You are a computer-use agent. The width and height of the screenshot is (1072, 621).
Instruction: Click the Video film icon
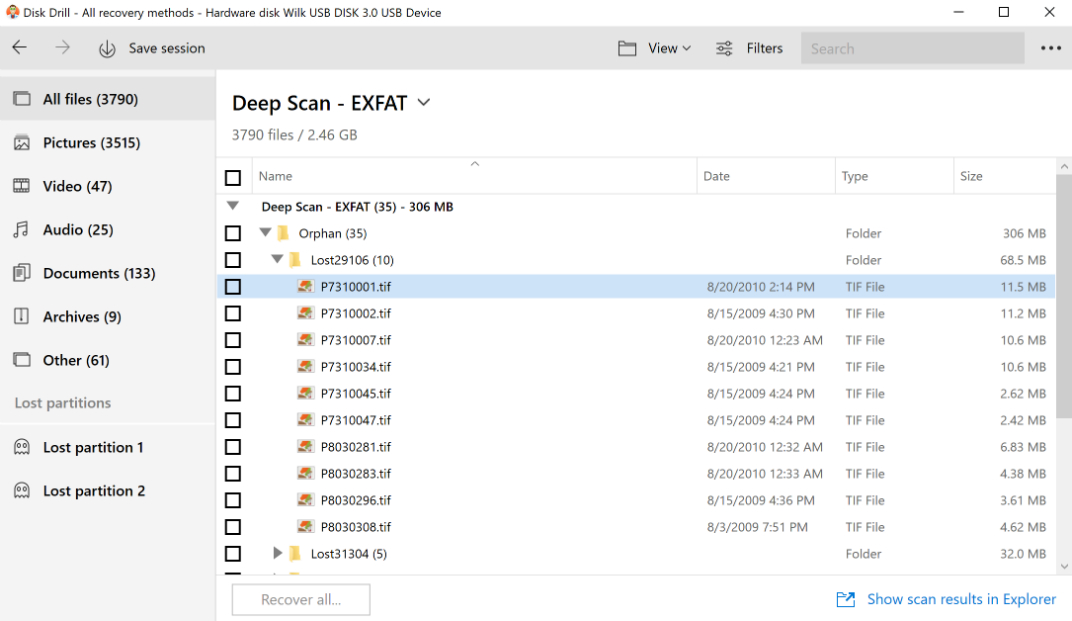[x=22, y=186]
